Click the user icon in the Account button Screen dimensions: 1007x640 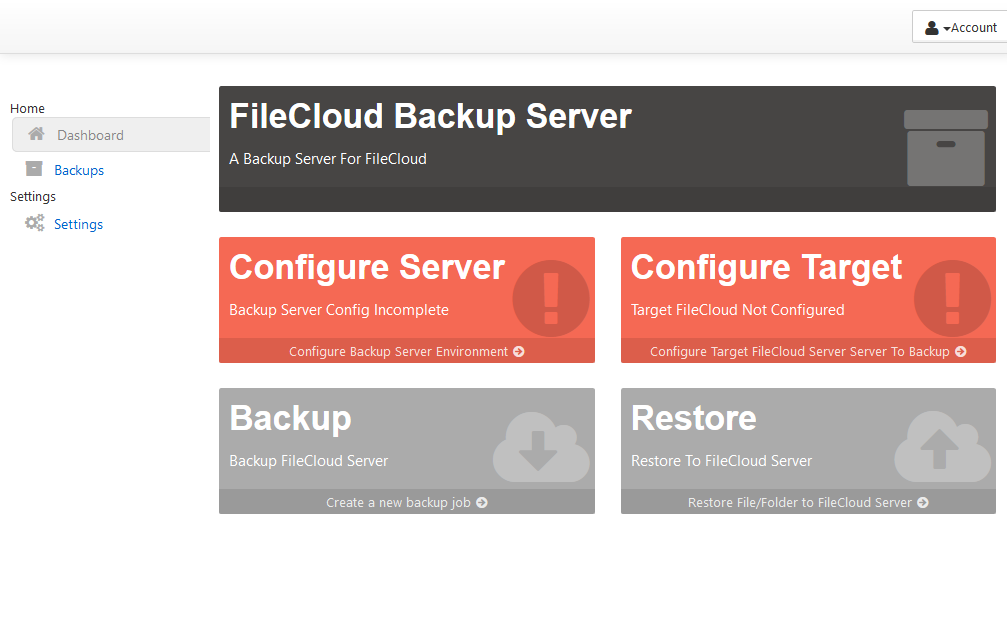932,28
